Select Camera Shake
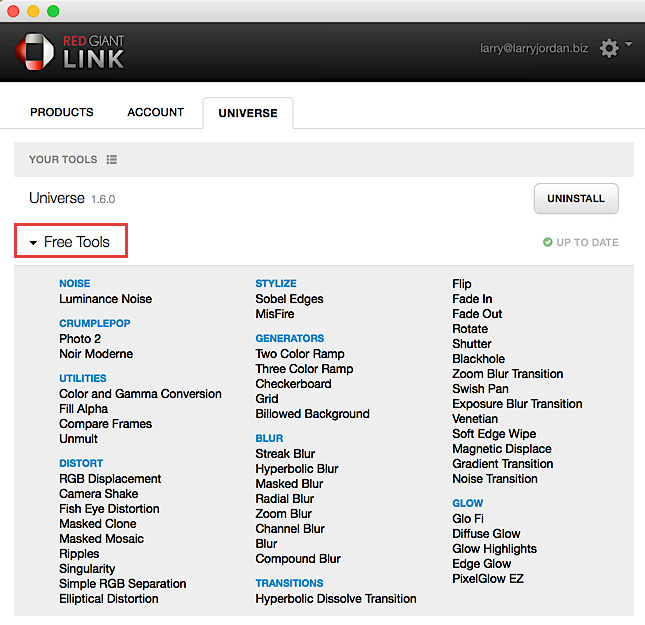This screenshot has width=645, height=625. tap(98, 493)
